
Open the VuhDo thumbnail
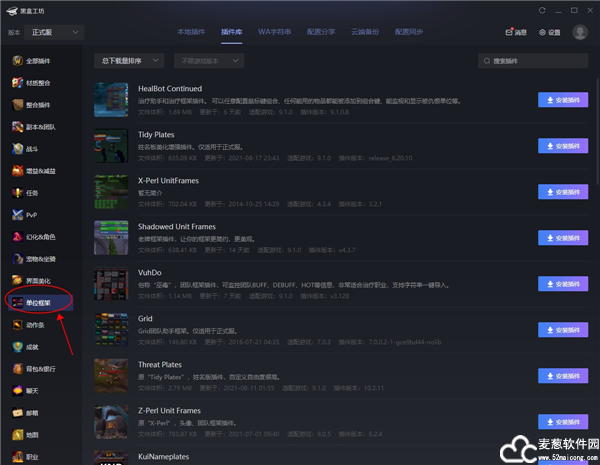(111, 284)
